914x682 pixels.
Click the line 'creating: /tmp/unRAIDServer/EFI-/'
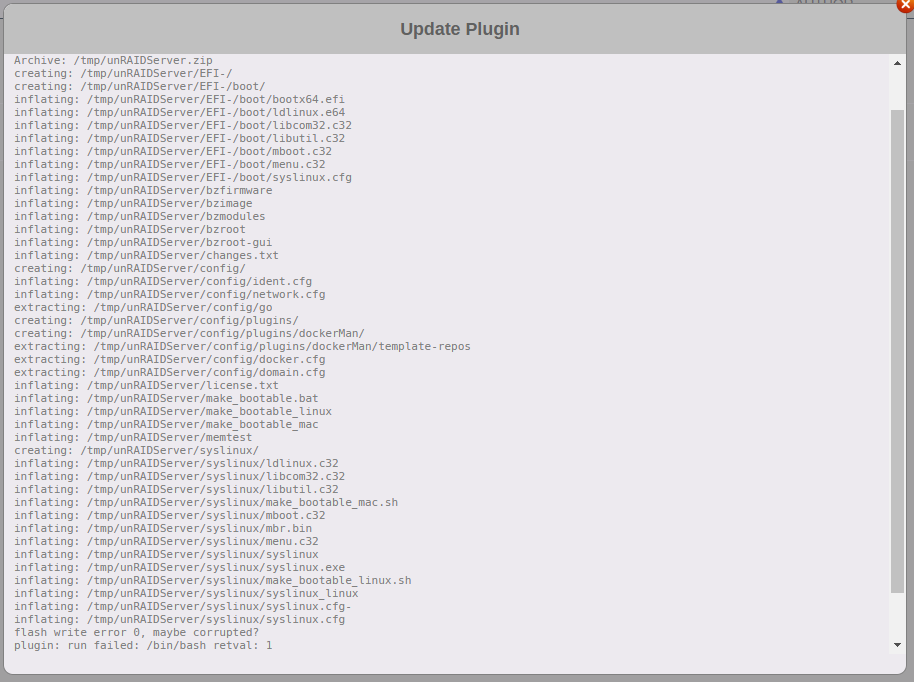(x=124, y=73)
